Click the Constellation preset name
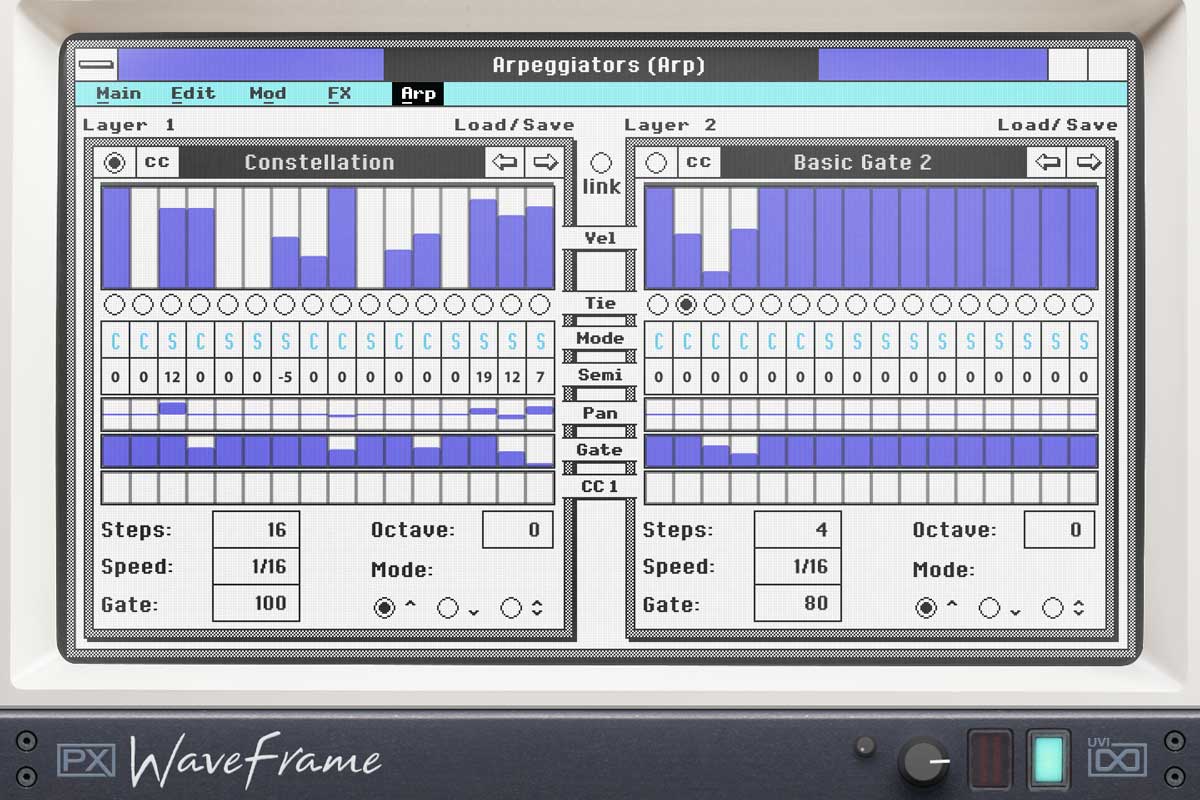Image resolution: width=1200 pixels, height=800 pixels. point(319,162)
